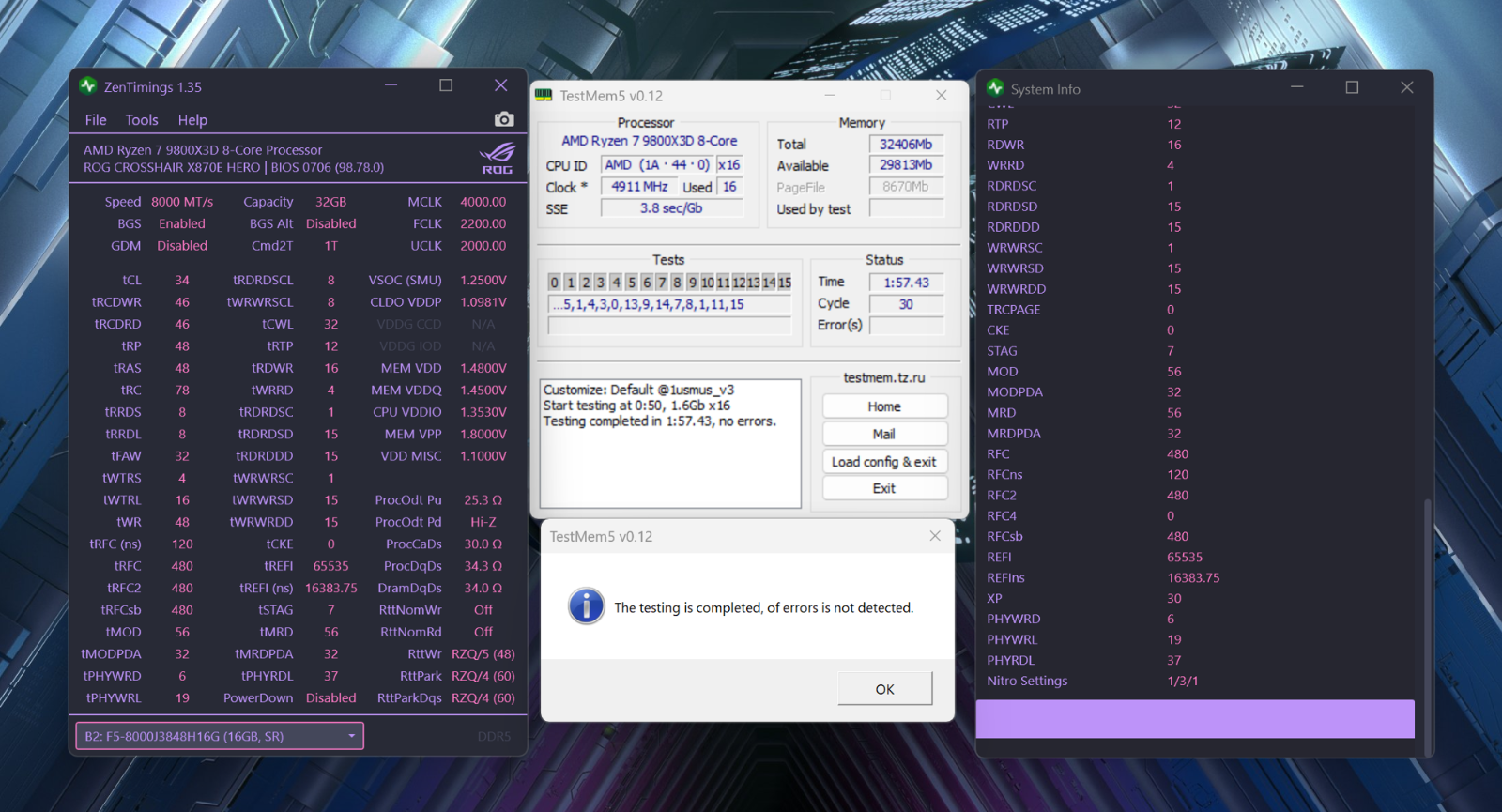Open the Tools menu in ZenTimings
Screen dimensions: 1502x812
(x=142, y=120)
